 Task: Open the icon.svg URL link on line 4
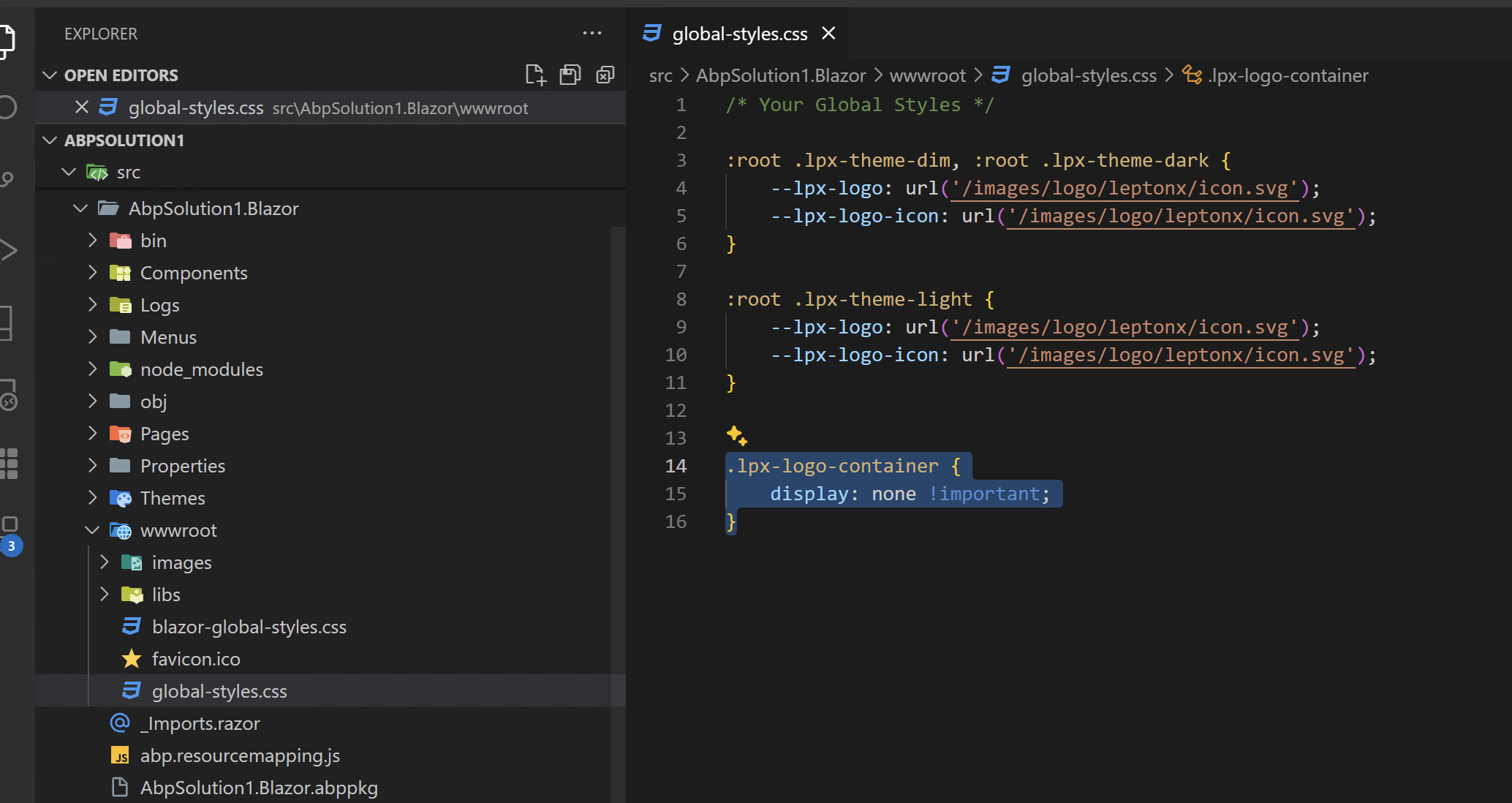(x=1125, y=189)
